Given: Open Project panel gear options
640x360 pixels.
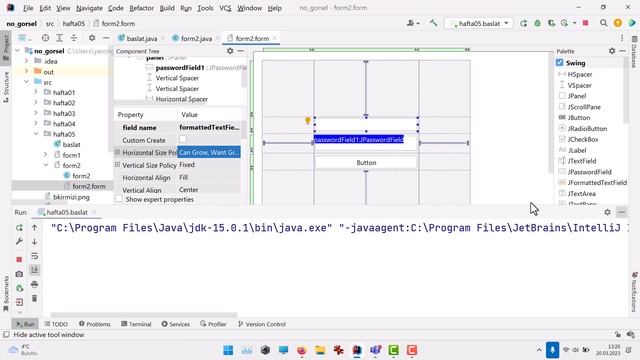Looking at the screenshot, I should [x=92, y=38].
